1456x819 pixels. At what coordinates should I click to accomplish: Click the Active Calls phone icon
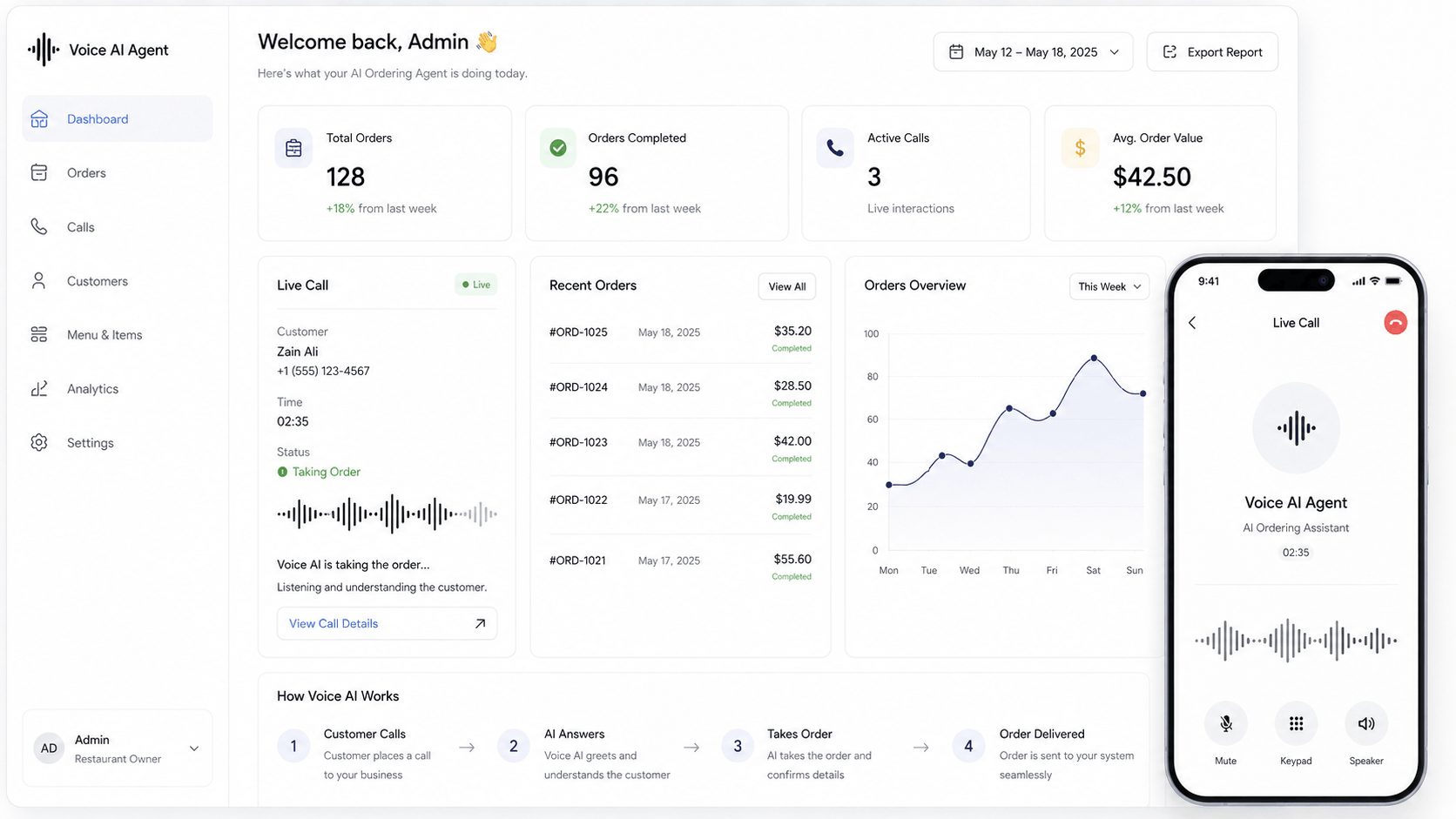click(834, 148)
